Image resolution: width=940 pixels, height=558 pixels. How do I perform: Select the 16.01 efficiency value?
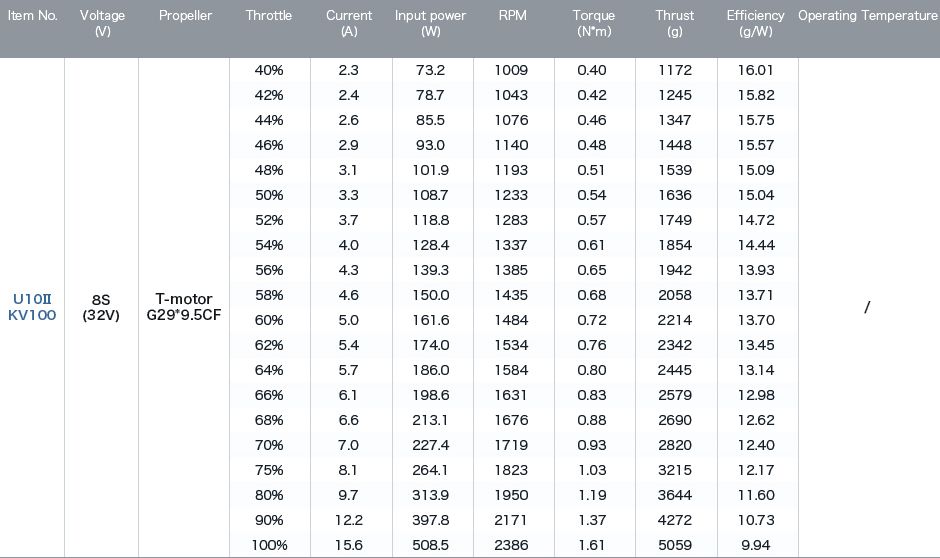click(755, 70)
